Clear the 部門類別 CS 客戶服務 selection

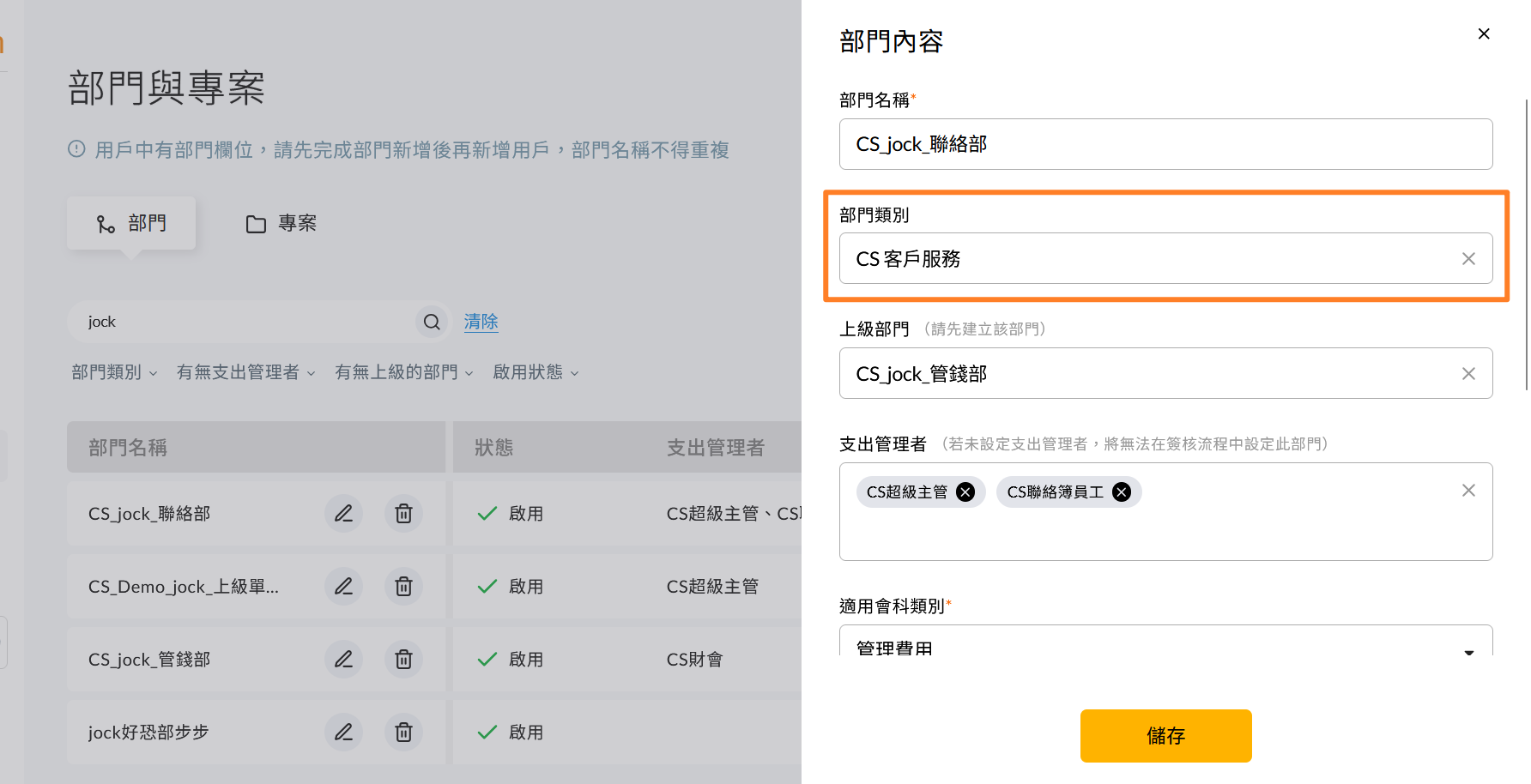pos(1468,258)
